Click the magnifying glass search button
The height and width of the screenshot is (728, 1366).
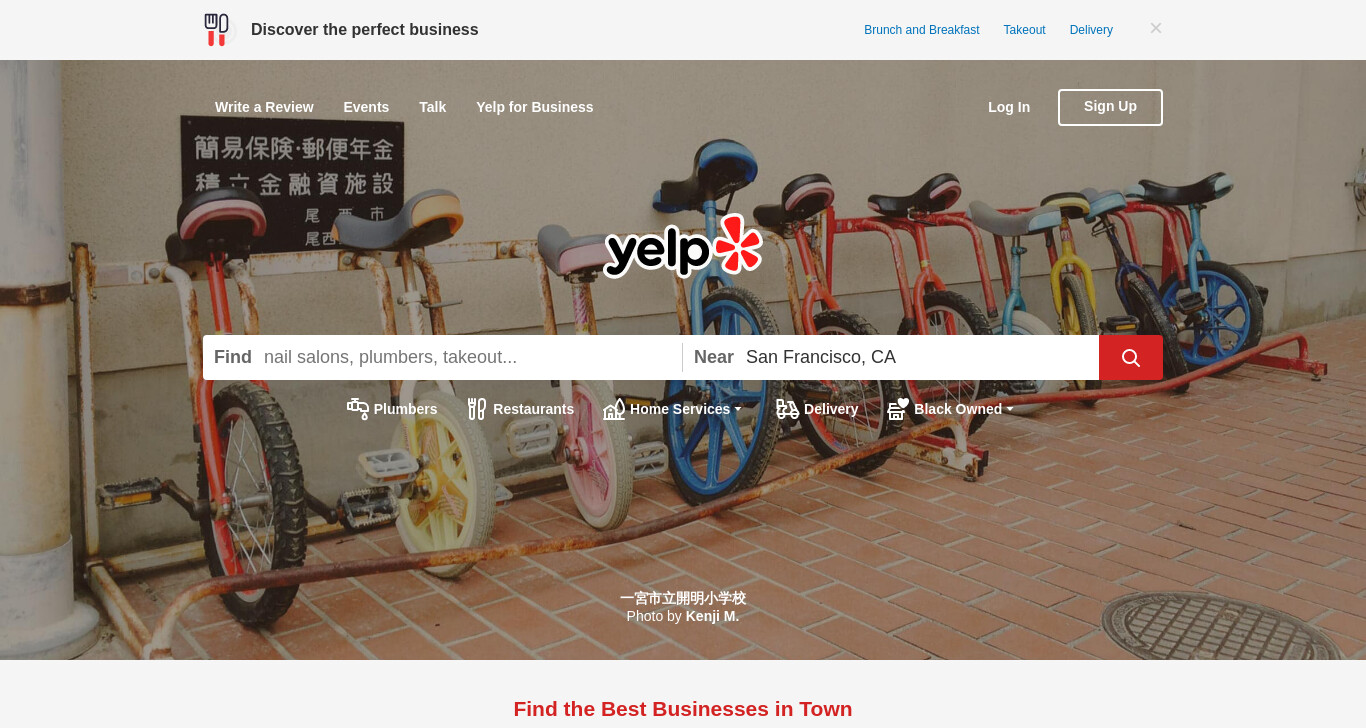[1130, 357]
